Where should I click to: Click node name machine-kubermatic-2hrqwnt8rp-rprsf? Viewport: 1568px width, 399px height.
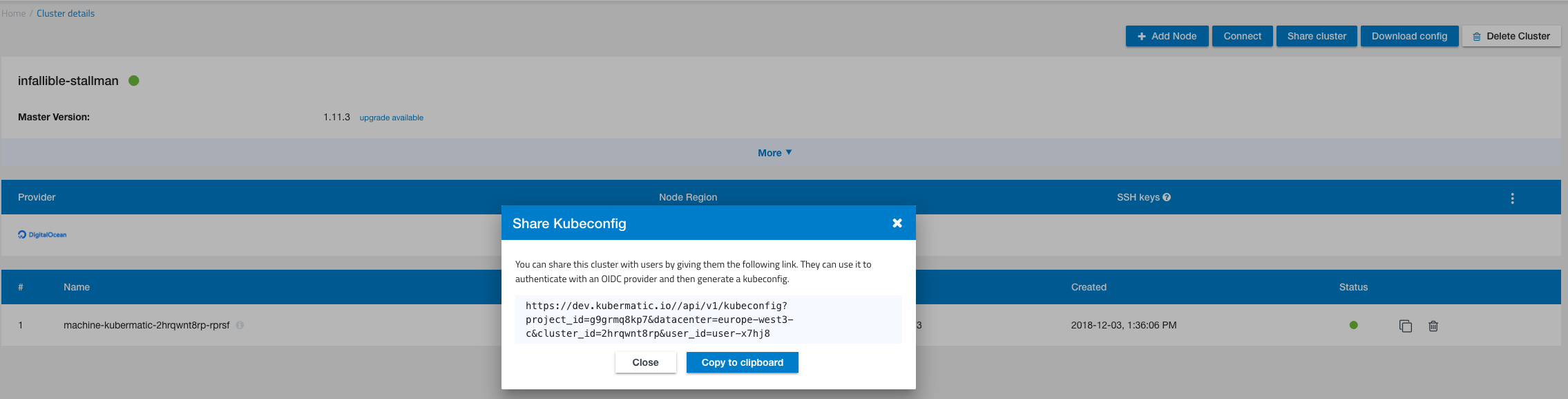(146, 325)
